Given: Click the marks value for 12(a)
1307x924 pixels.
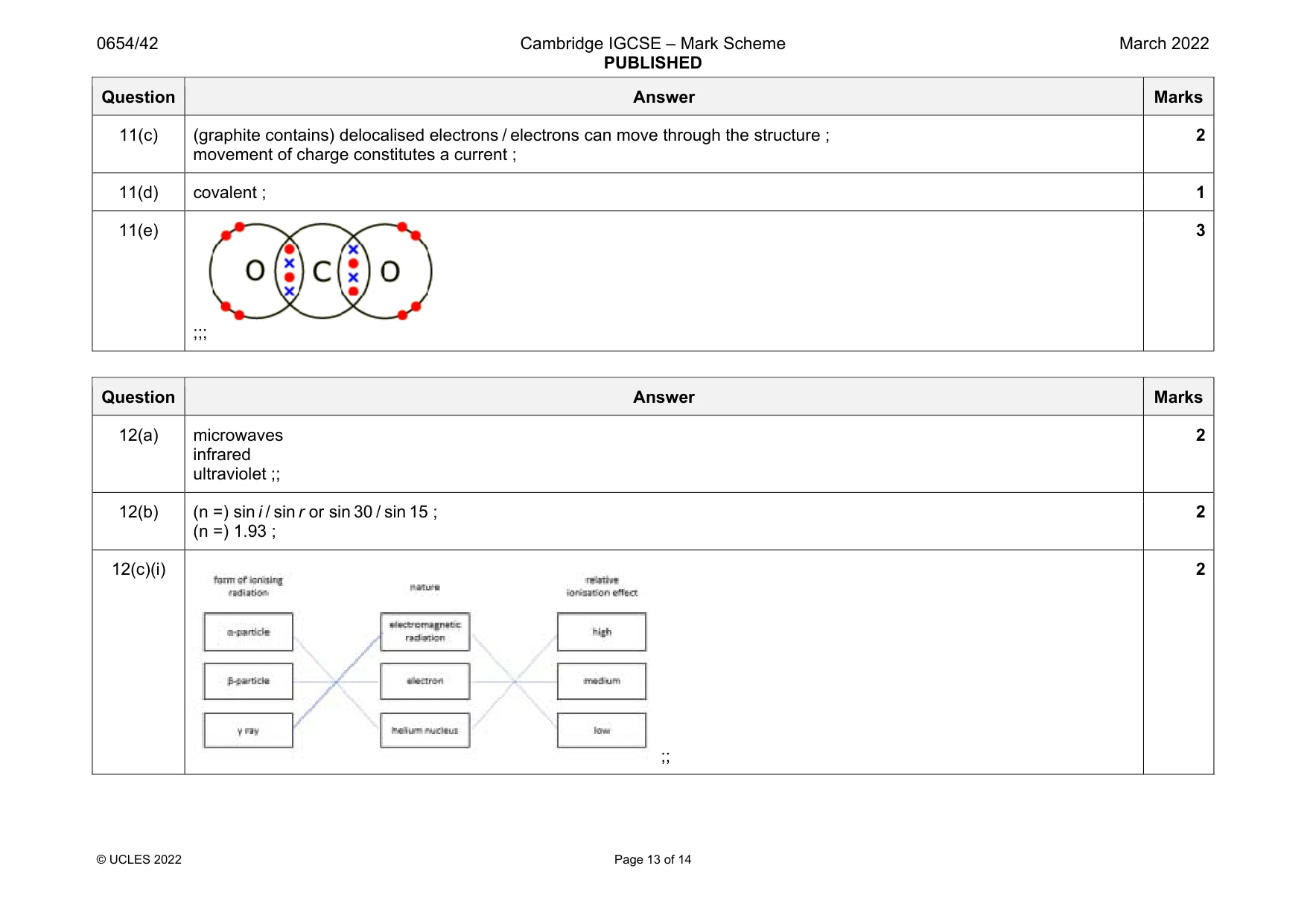Looking at the screenshot, I should [x=1201, y=435].
